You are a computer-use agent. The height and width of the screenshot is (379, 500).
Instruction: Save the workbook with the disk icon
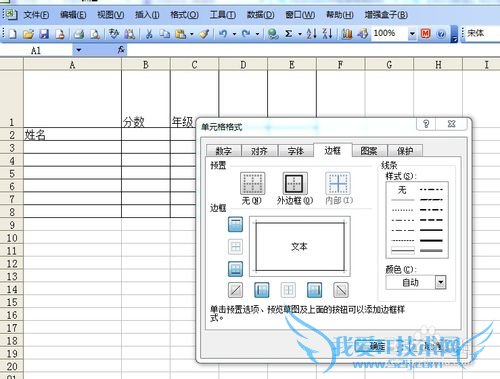pyautogui.click(x=44, y=34)
